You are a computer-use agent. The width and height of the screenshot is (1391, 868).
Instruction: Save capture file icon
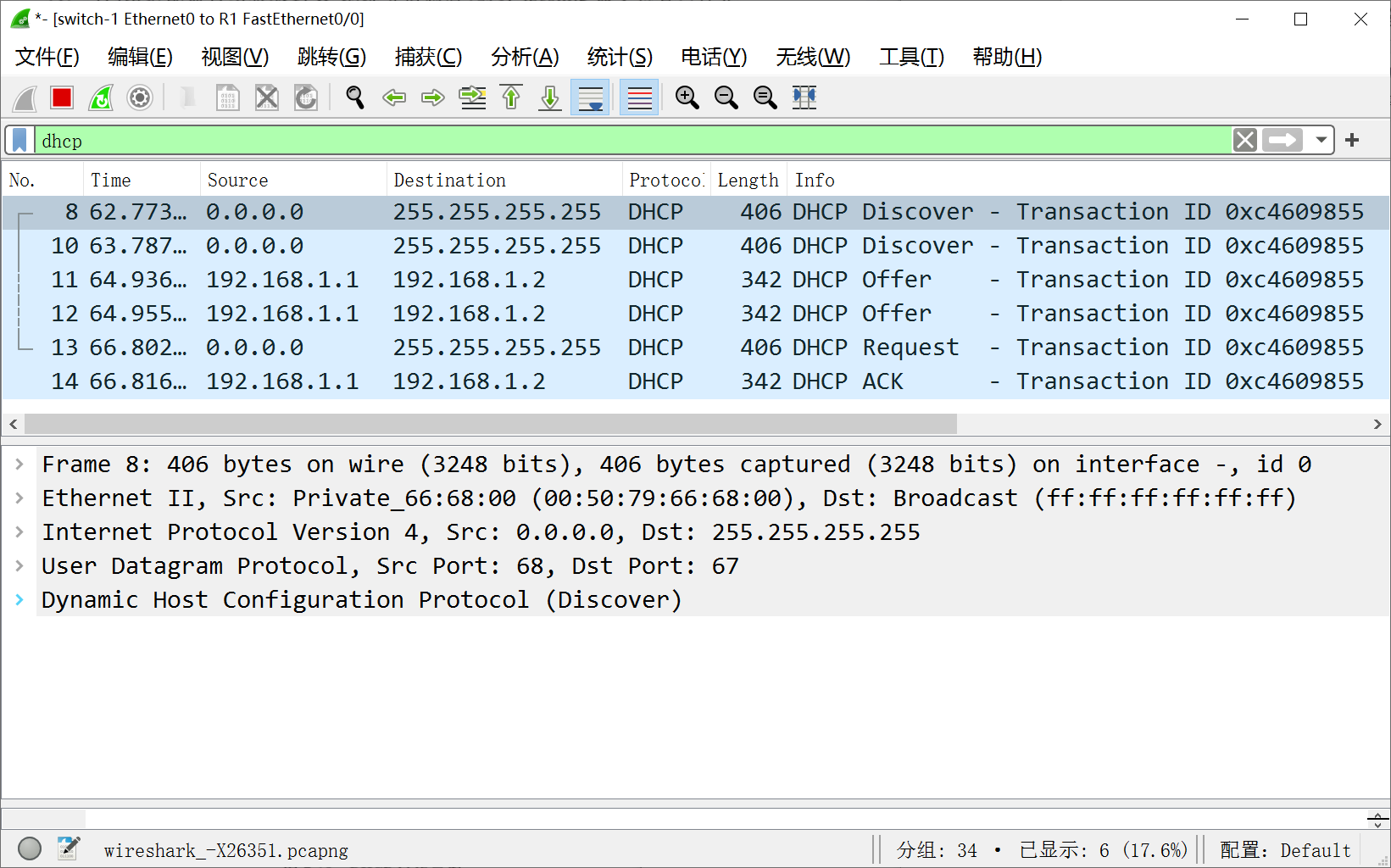pyautogui.click(x=227, y=97)
